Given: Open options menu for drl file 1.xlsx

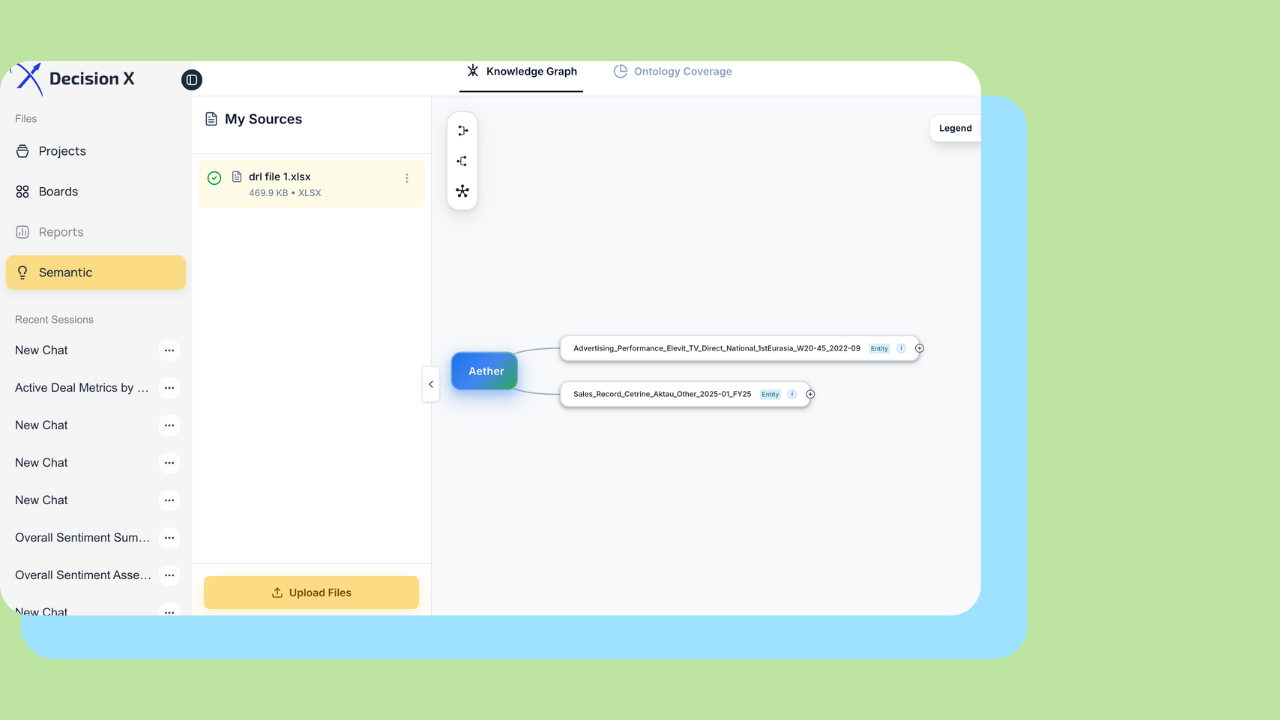Looking at the screenshot, I should point(407,177).
